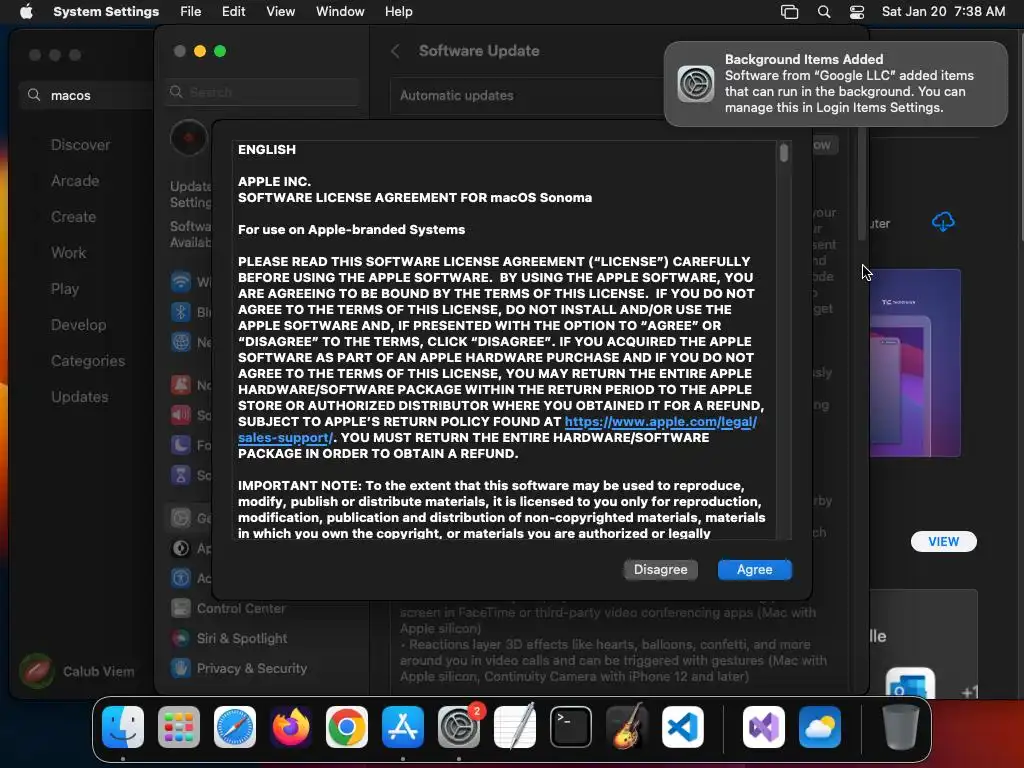
Task: Click the VIEW button in App Store
Action: tap(944, 541)
